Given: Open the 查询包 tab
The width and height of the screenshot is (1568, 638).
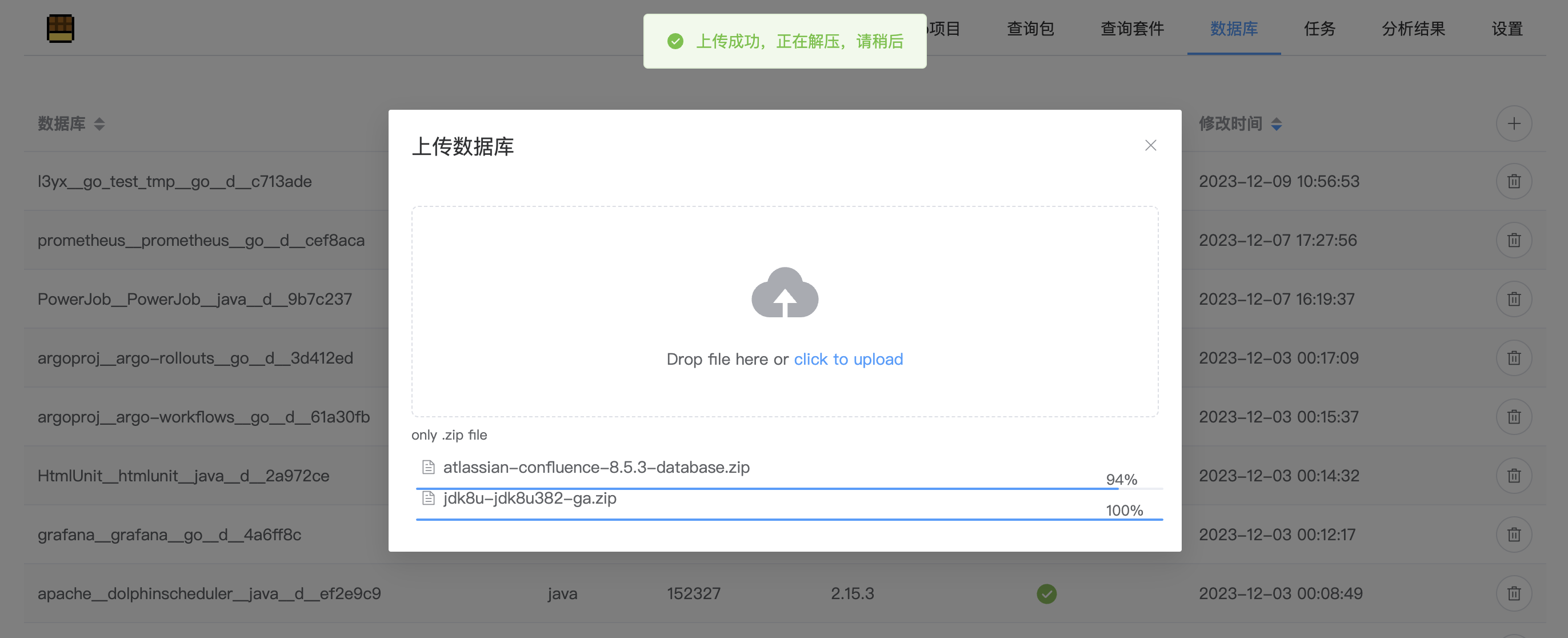Looking at the screenshot, I should (x=1030, y=29).
